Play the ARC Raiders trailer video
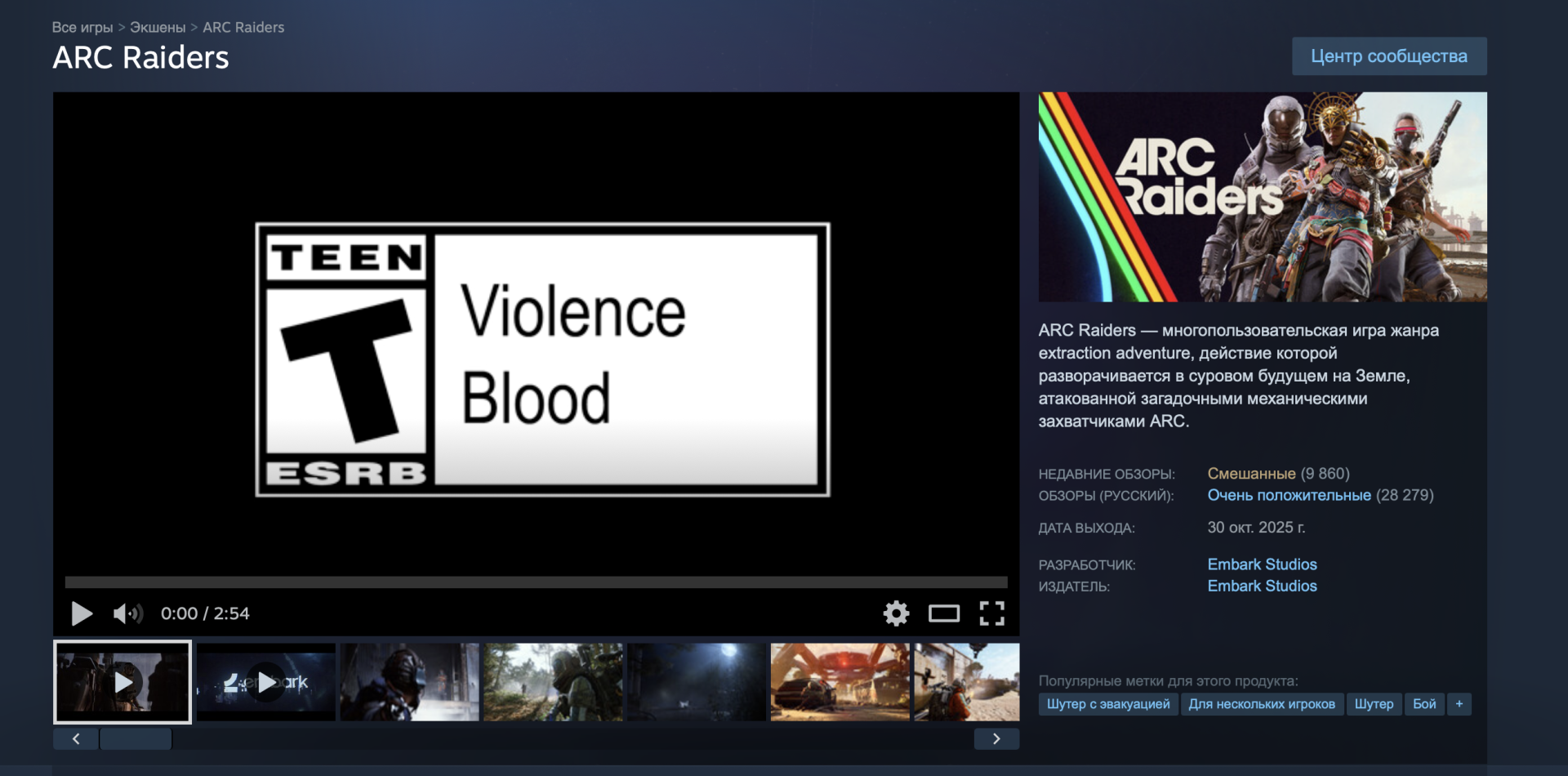Screen dimensions: 1568x776 (82, 613)
